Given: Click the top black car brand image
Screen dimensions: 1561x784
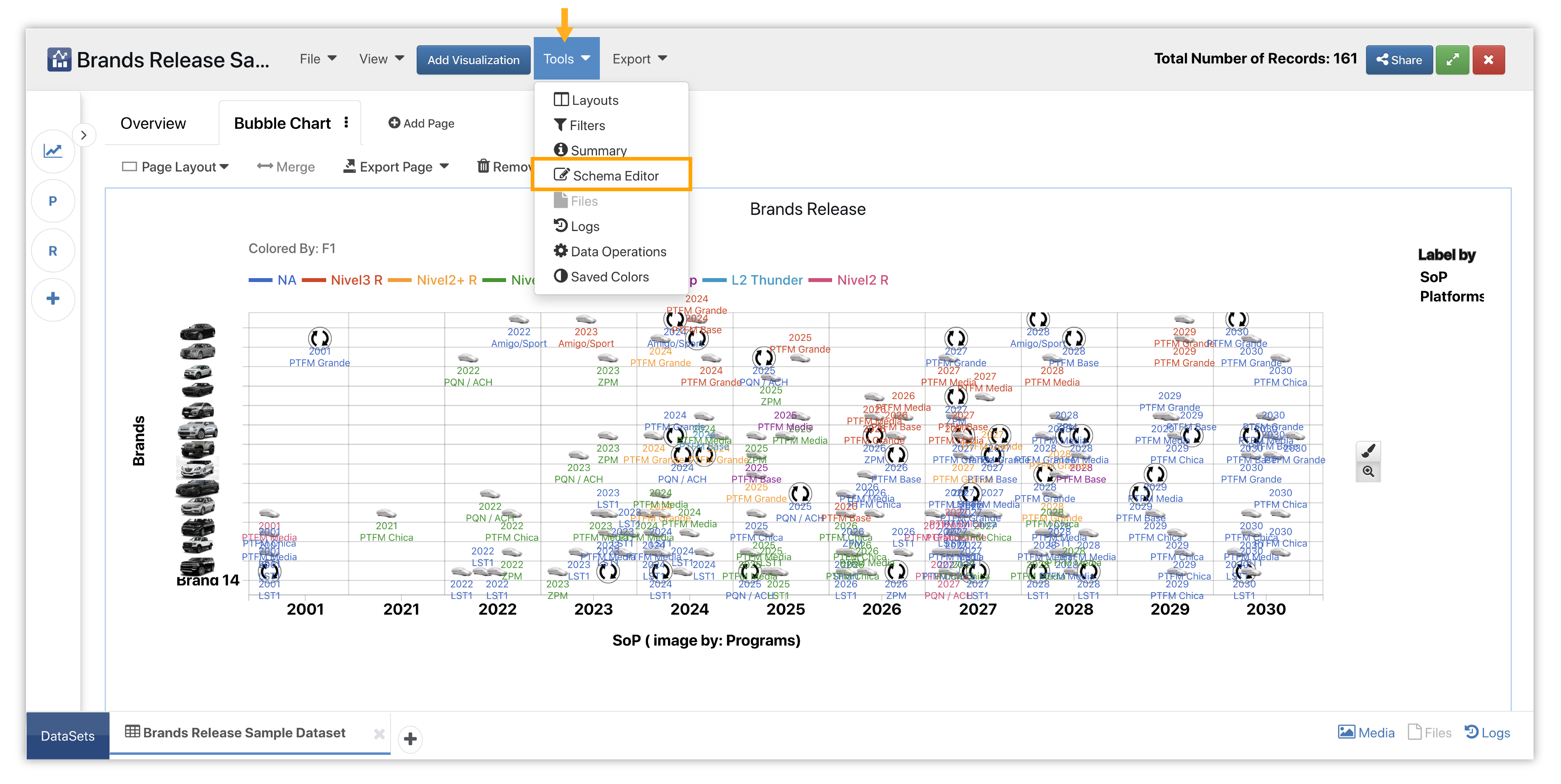Looking at the screenshot, I should pos(198,332).
